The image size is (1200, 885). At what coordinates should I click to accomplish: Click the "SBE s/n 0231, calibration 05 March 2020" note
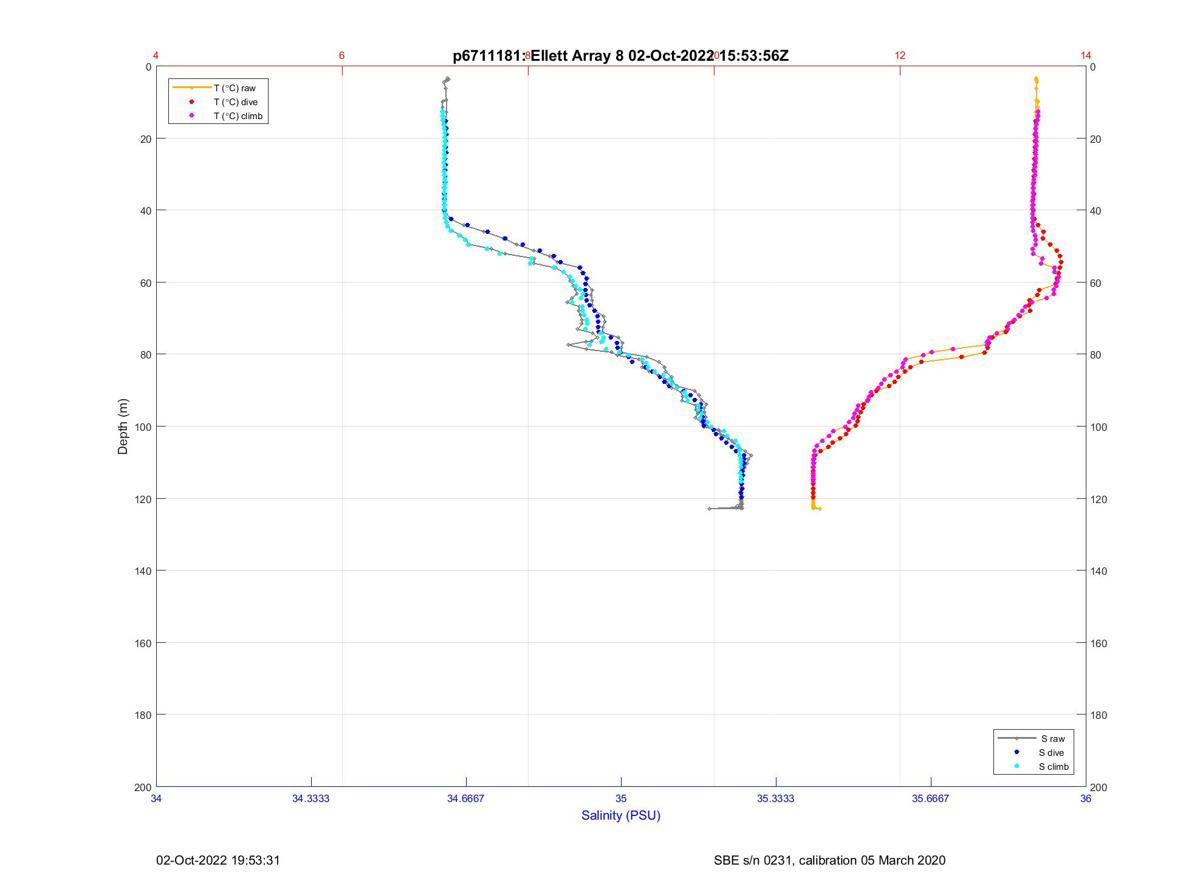point(829,860)
